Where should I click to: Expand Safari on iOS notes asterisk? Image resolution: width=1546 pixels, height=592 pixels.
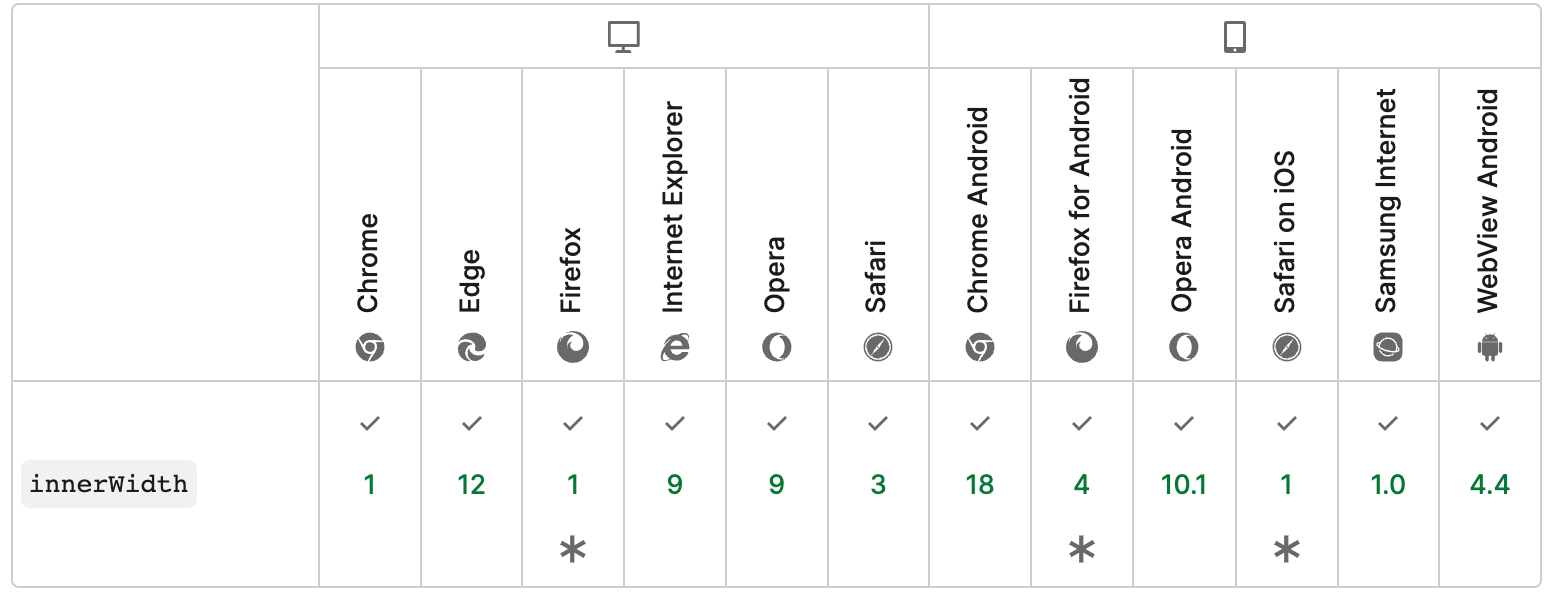[x=1286, y=549]
